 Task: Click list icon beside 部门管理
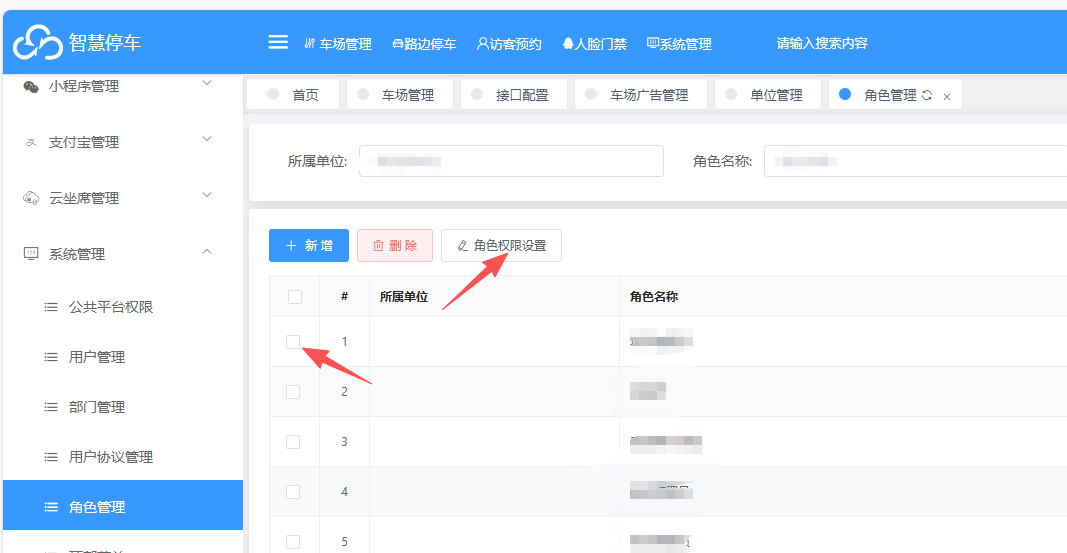click(x=51, y=407)
